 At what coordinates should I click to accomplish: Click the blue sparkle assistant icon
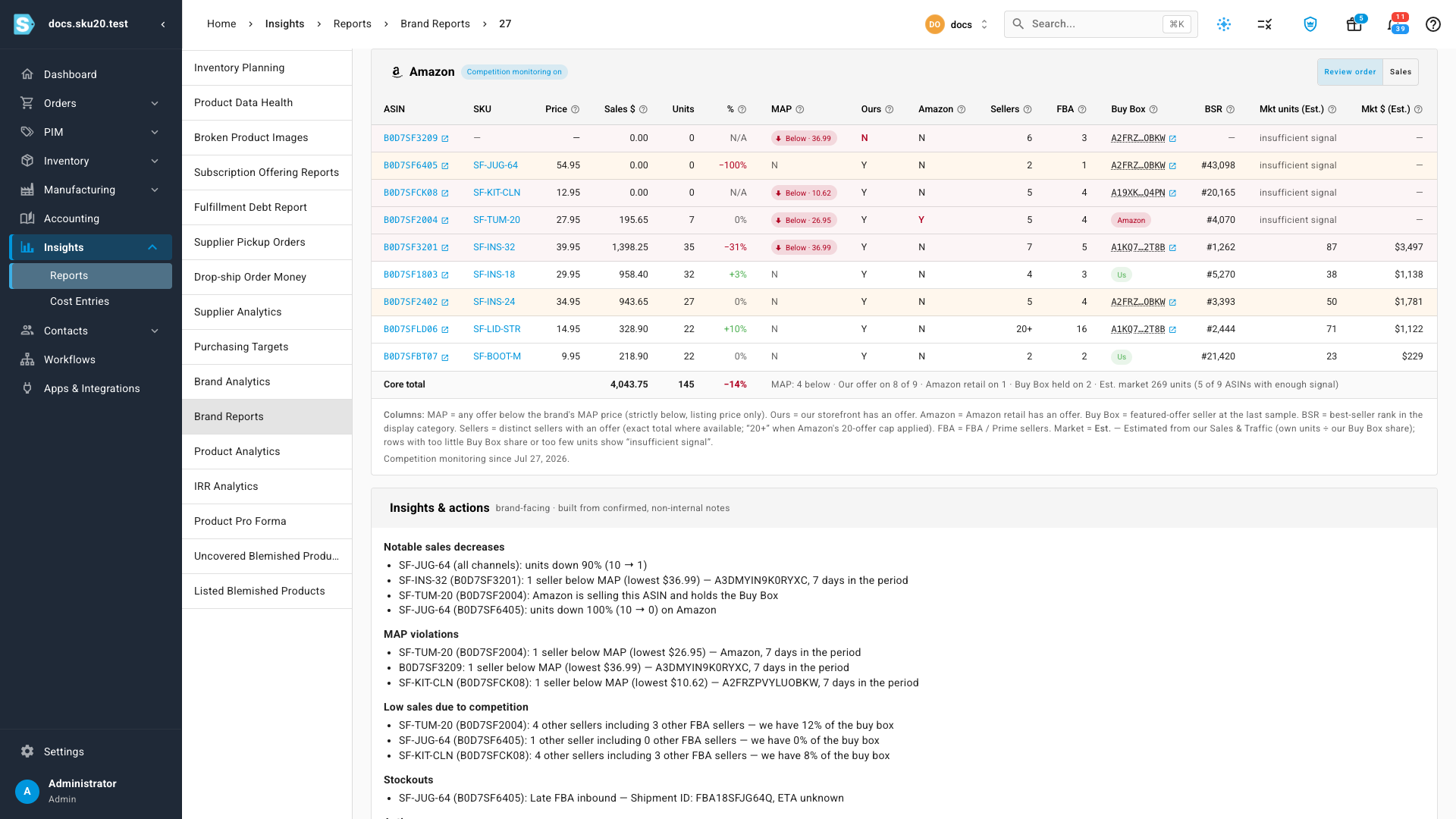(x=1223, y=24)
